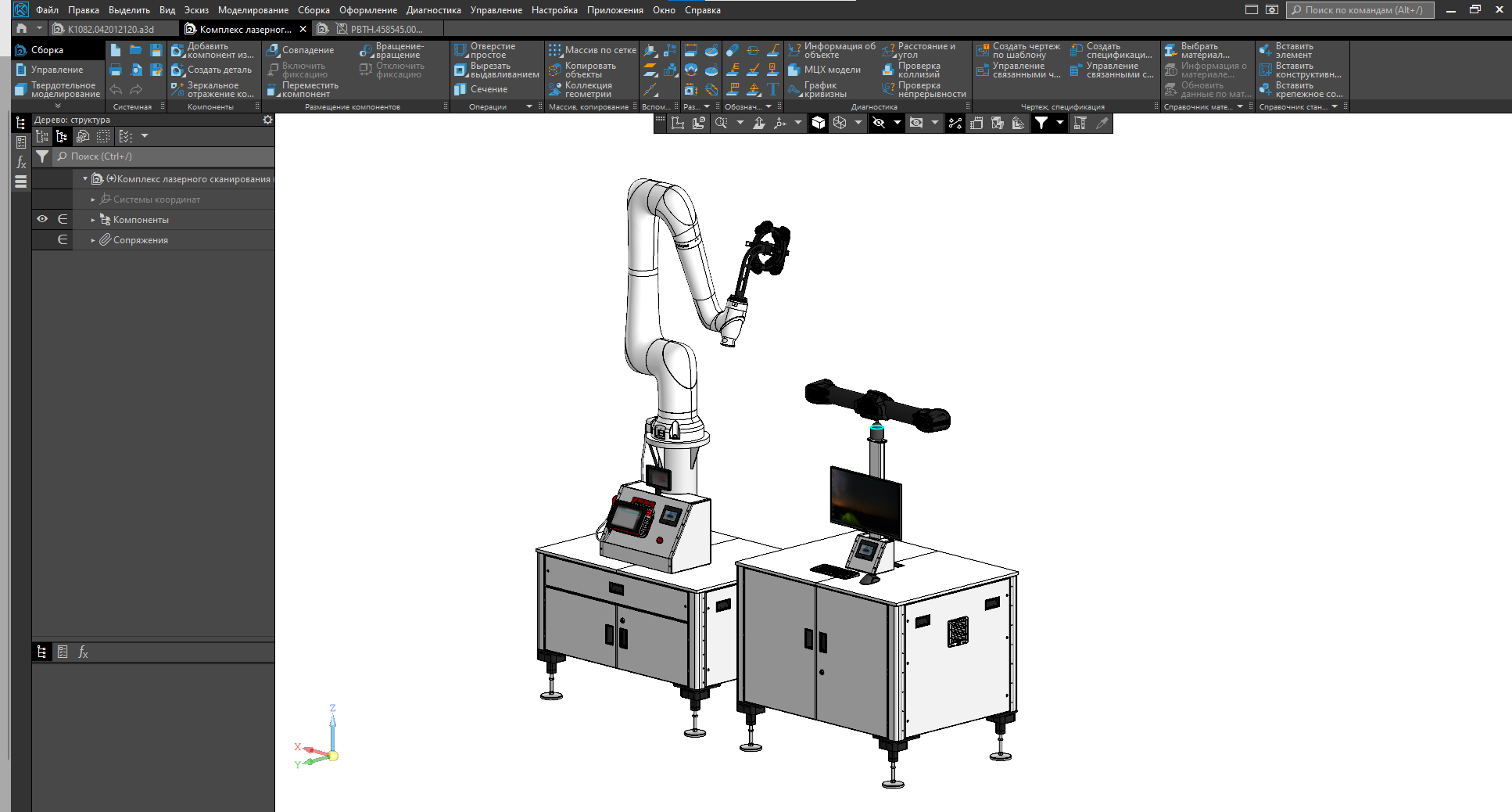Click the Print icon in system toolbar

point(116,70)
